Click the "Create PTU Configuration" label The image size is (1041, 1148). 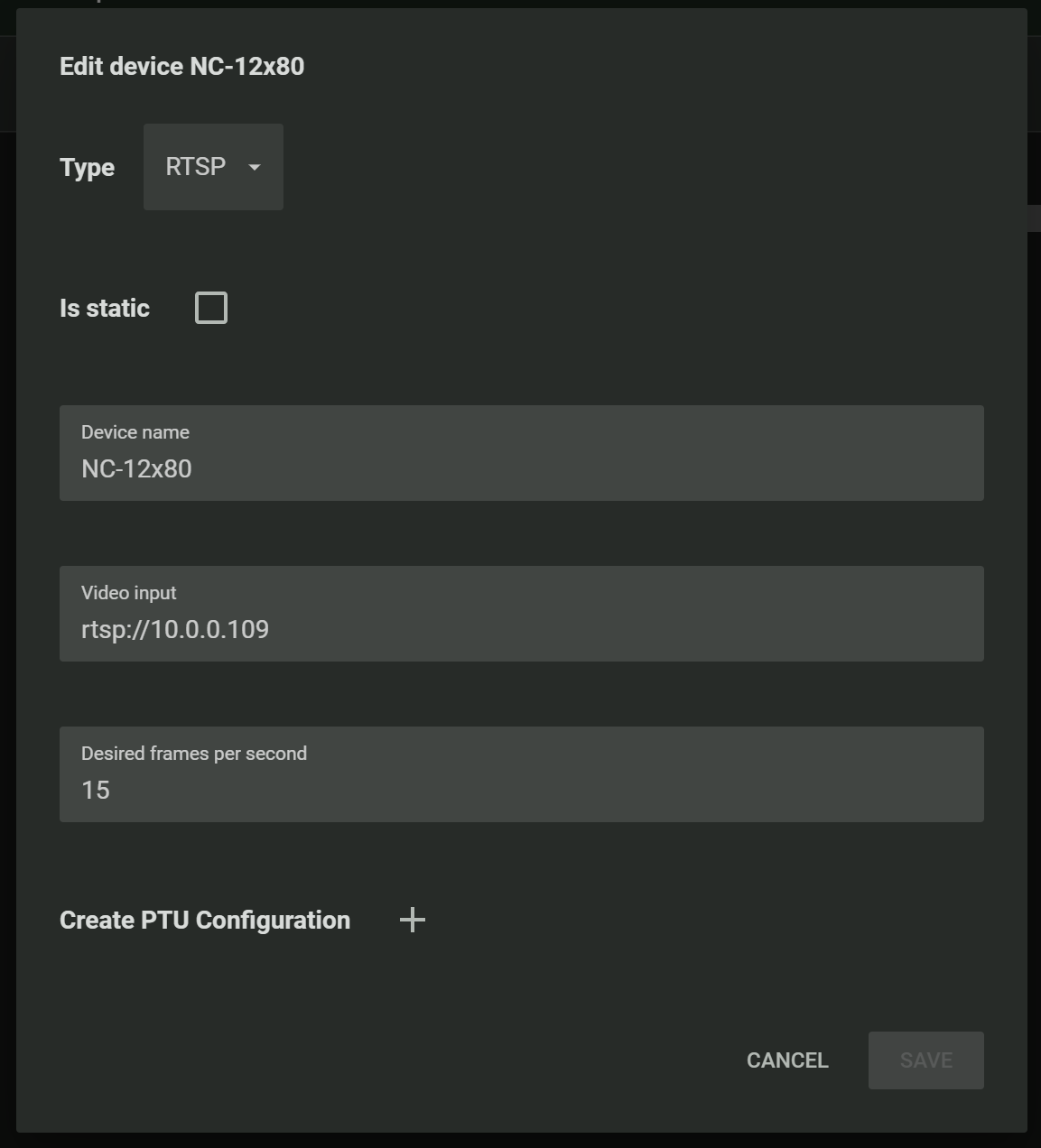(205, 920)
